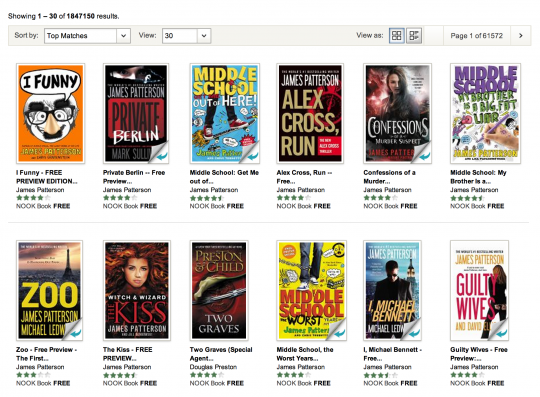Image resolution: width=540 pixels, height=397 pixels.
Task: Open 'Alex Cross, Run -- Free' title link
Action: coord(304,177)
